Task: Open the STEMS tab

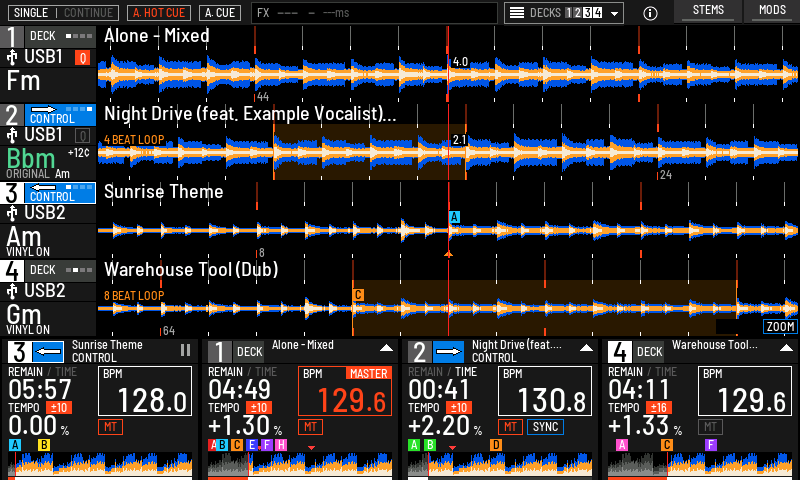Action: pos(708,10)
